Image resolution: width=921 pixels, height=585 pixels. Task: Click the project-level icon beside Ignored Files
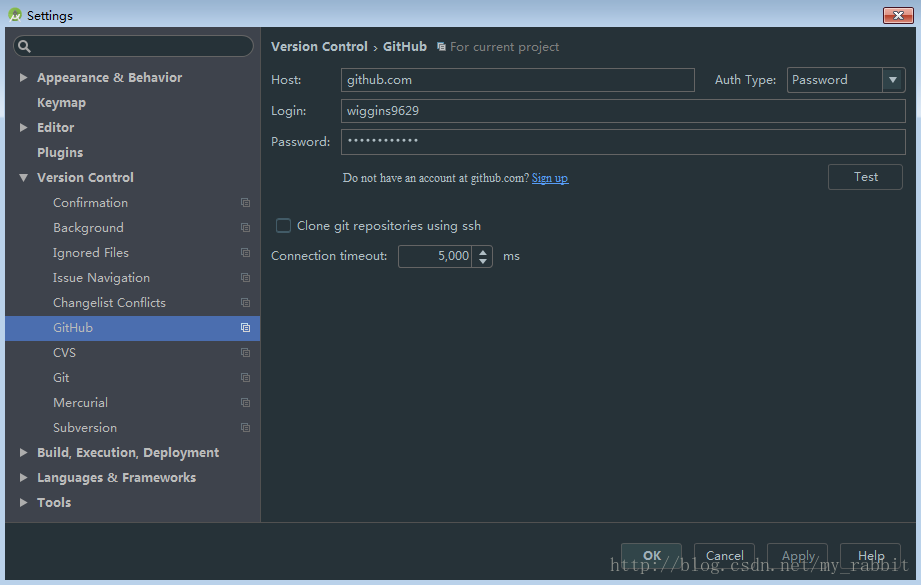246,253
